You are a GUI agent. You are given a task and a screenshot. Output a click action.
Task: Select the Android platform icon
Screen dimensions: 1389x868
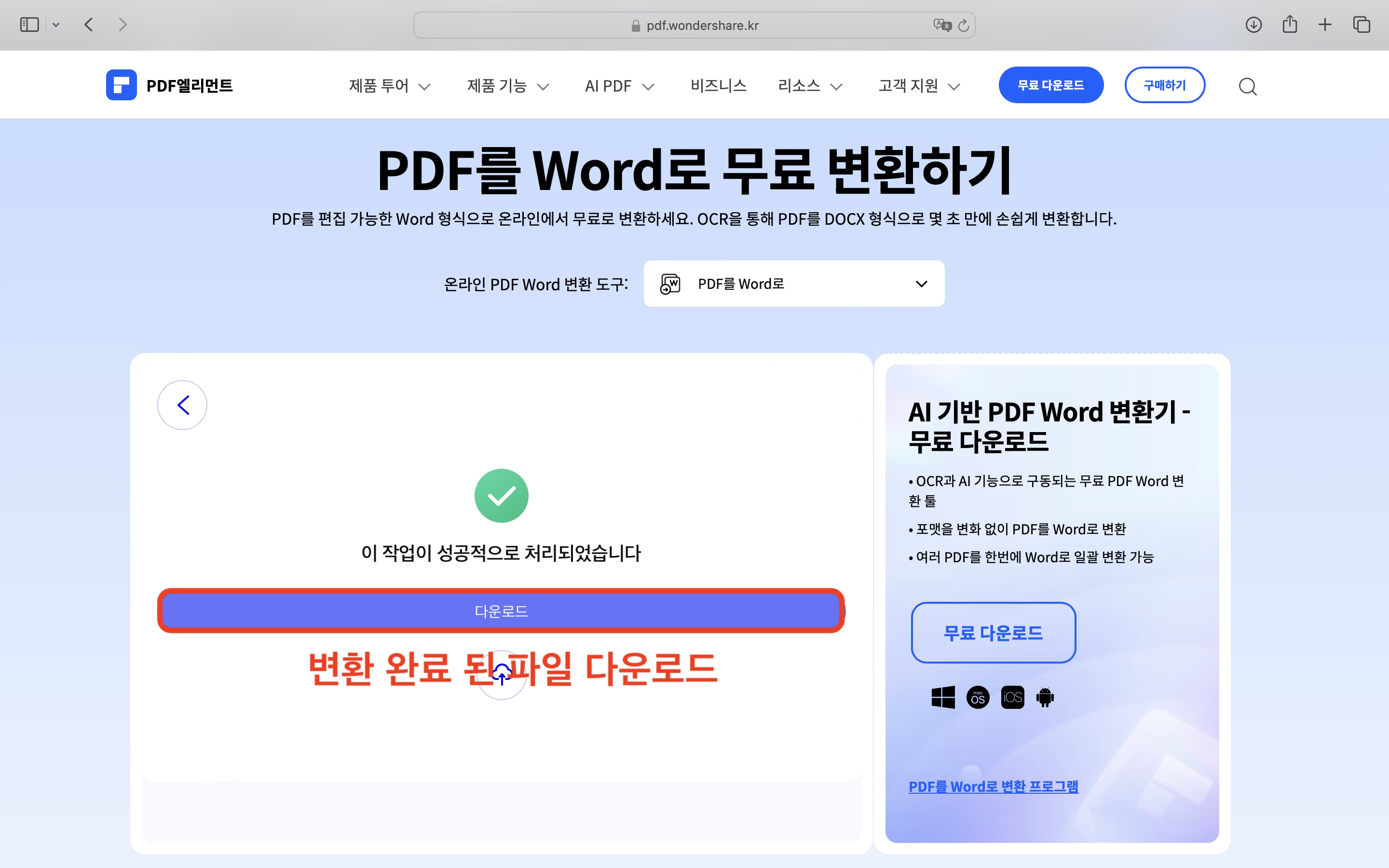[1045, 697]
